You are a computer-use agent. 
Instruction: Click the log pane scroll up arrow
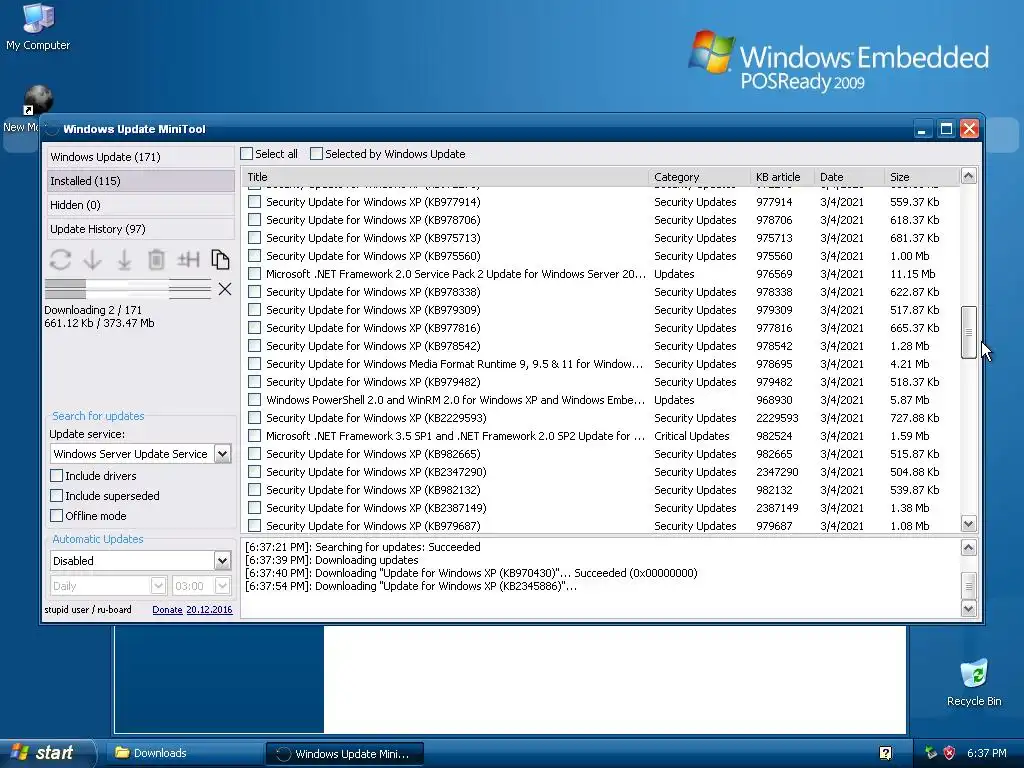968,547
